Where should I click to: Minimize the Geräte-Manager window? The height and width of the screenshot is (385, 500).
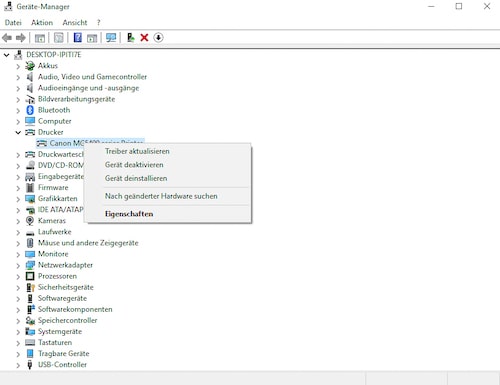(x=431, y=6)
